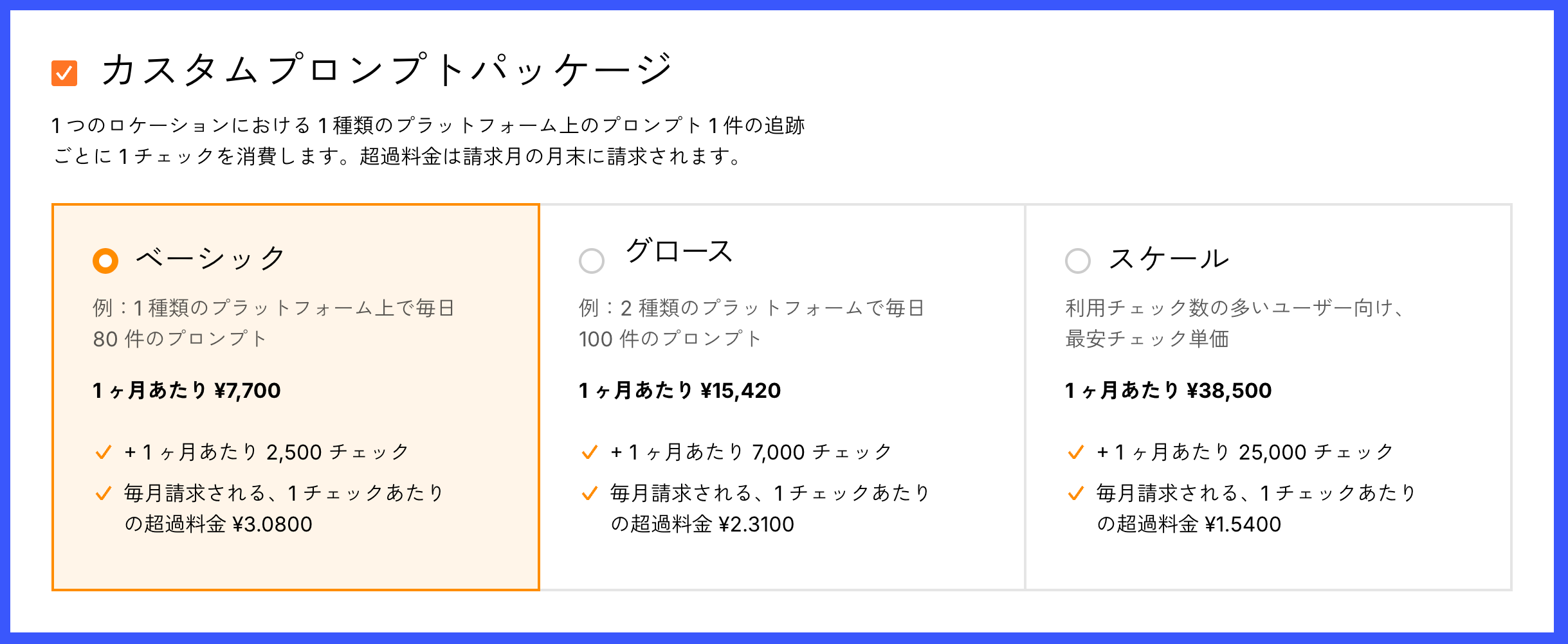Click checkmark icon beside 7,000 チェック
The width and height of the screenshot is (1568, 644).
(x=589, y=452)
